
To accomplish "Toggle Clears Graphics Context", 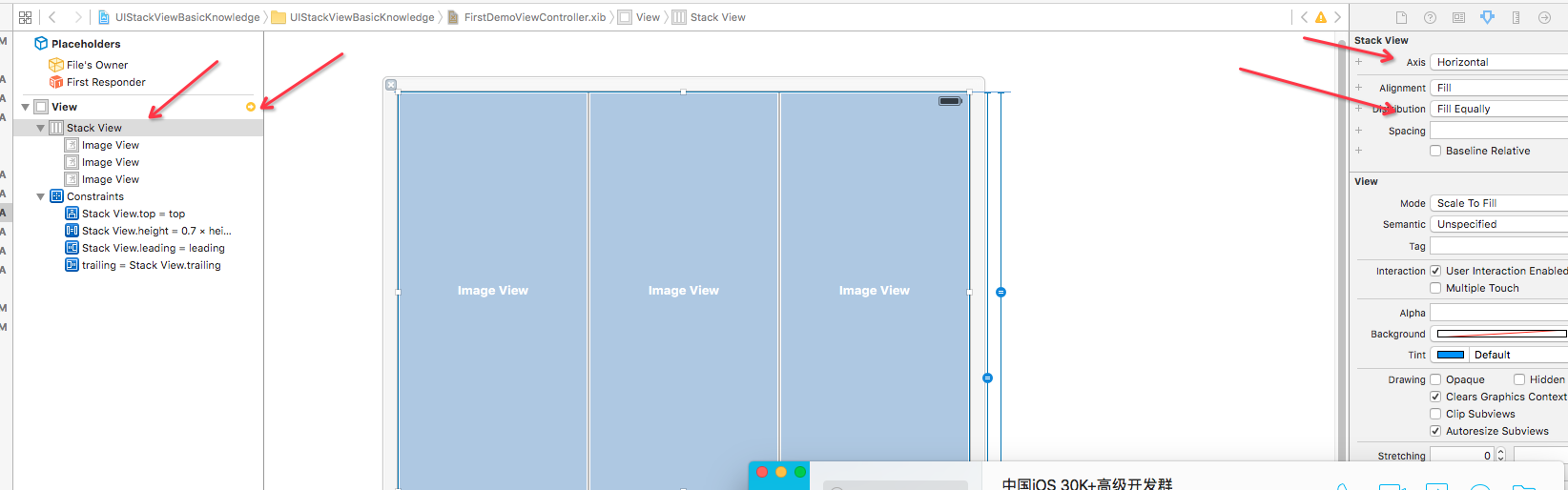I will coord(1435,397).
